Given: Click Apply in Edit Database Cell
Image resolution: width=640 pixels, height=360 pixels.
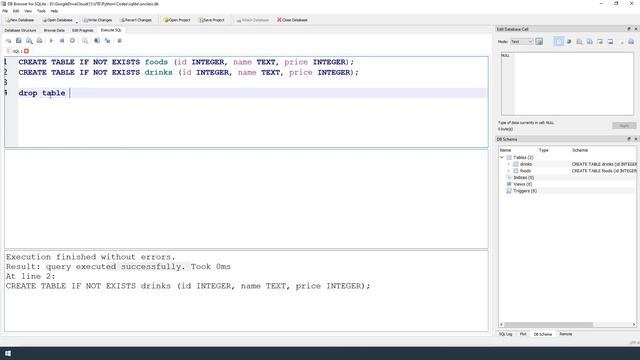Looking at the screenshot, I should 624,126.
